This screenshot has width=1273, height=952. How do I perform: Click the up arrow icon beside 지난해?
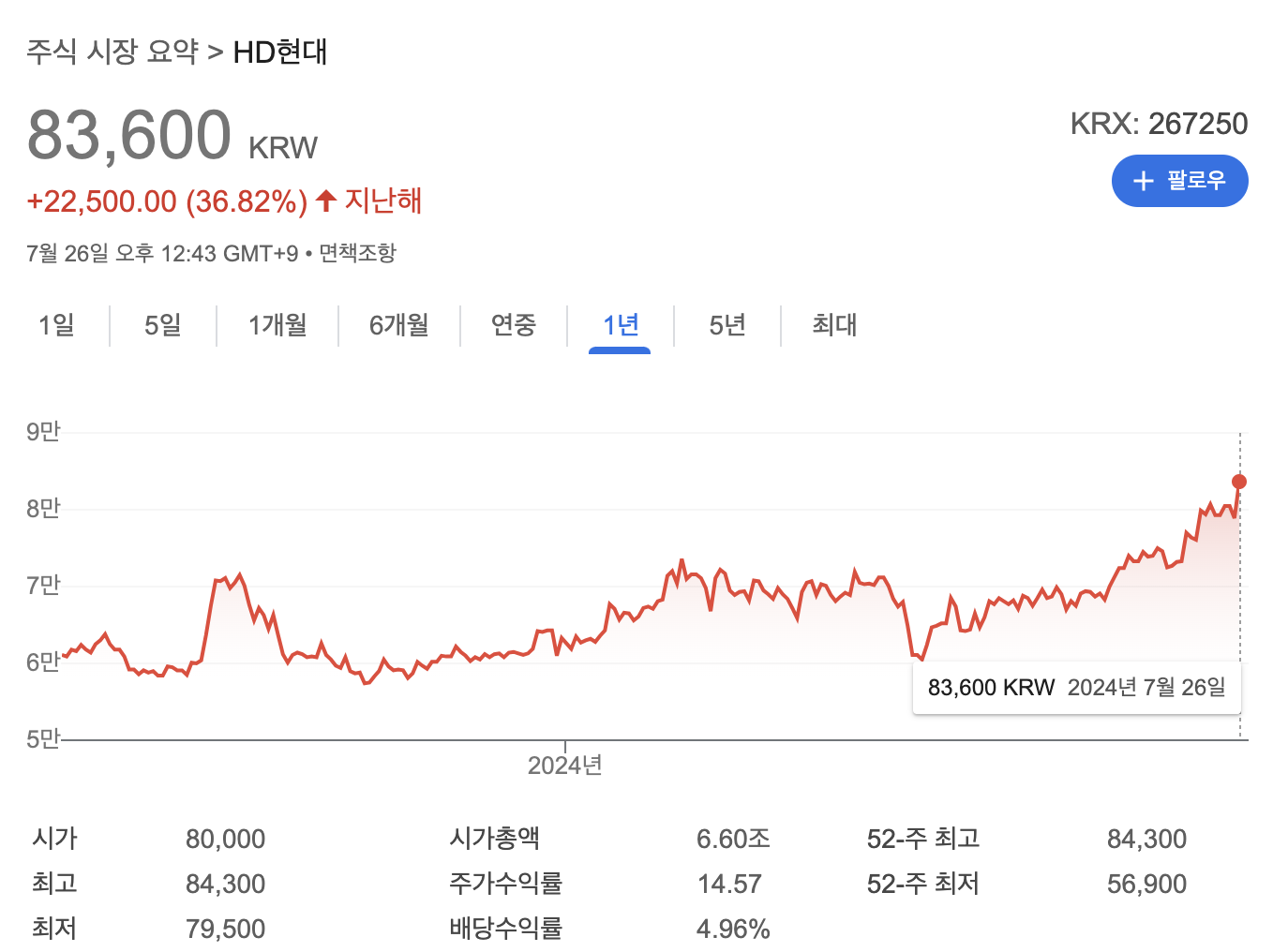[325, 201]
